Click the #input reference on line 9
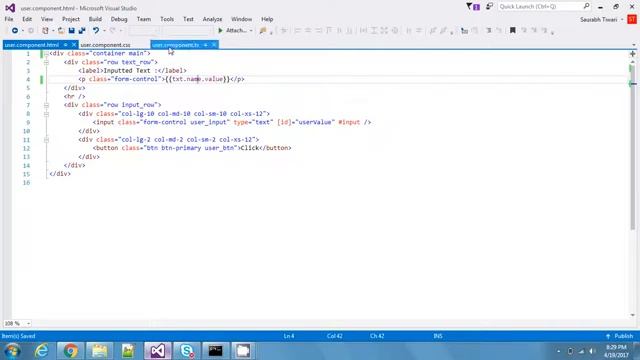This screenshot has height=360, width=640. click(x=349, y=122)
